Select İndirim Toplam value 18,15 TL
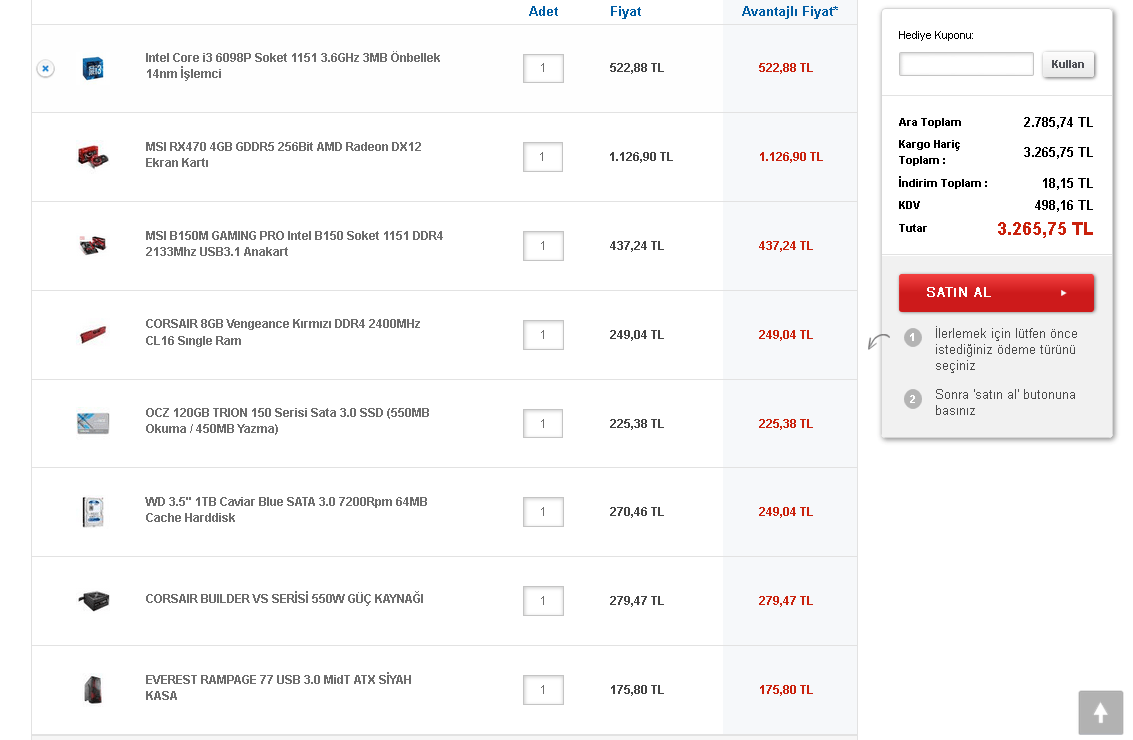 tap(1067, 183)
